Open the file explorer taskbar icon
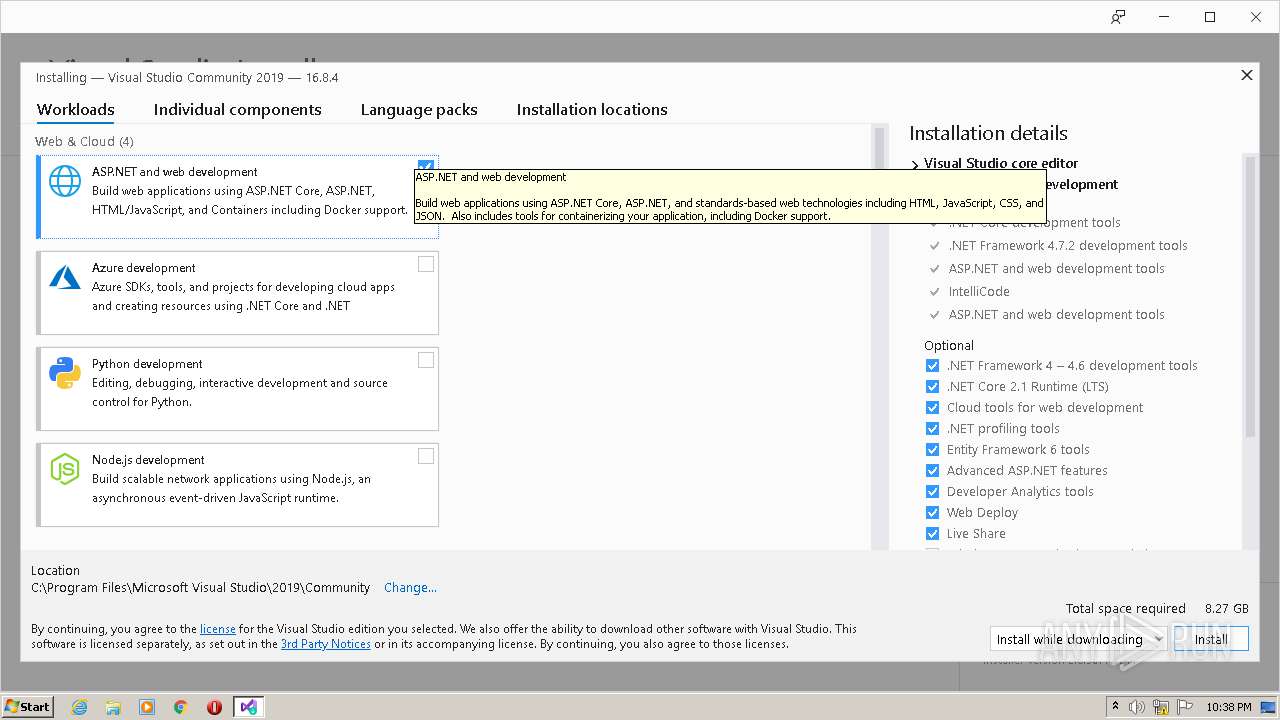This screenshot has width=1280, height=720. [x=113, y=707]
